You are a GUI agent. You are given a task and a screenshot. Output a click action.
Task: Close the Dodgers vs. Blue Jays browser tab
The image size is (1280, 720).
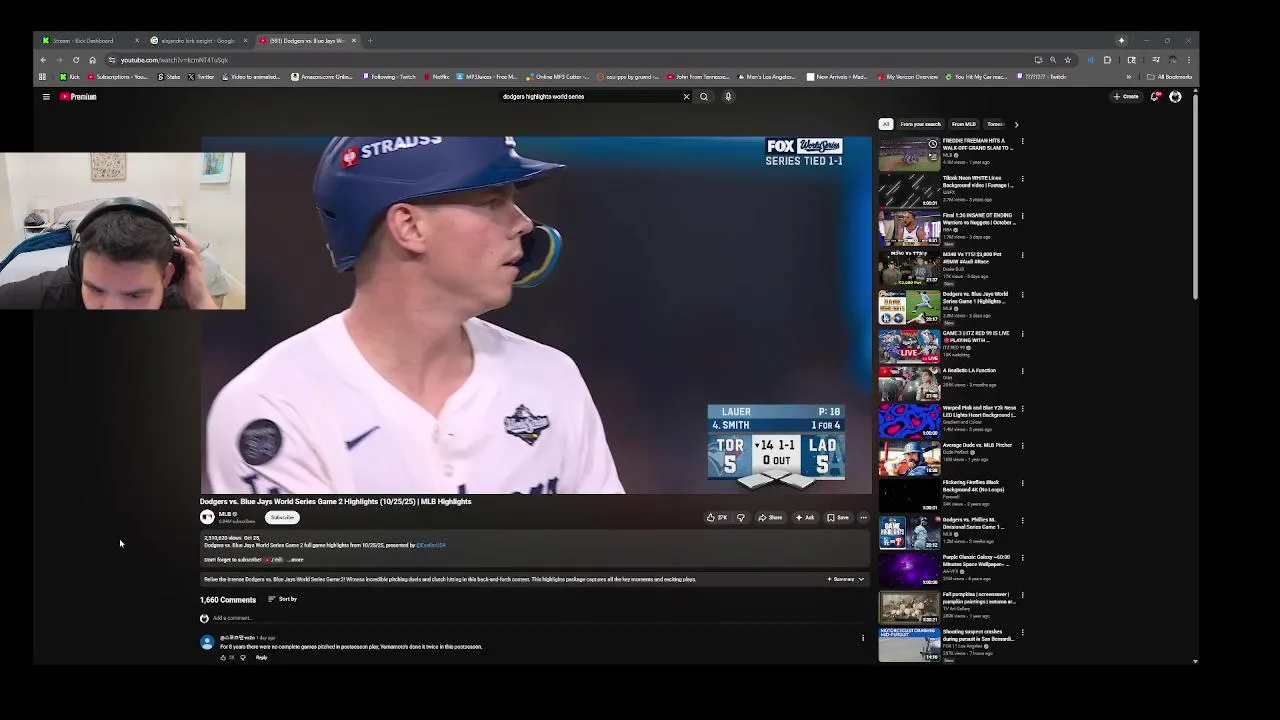353,41
